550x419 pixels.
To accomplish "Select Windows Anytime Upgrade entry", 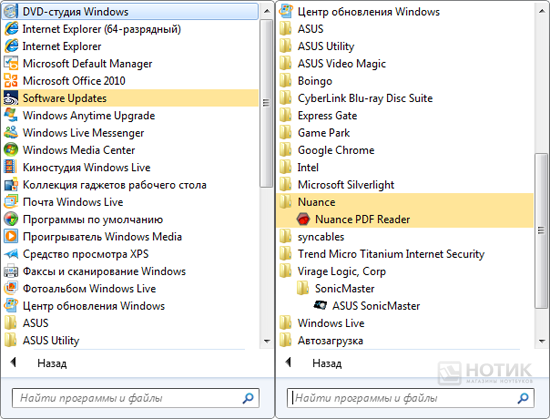I will tap(130, 115).
